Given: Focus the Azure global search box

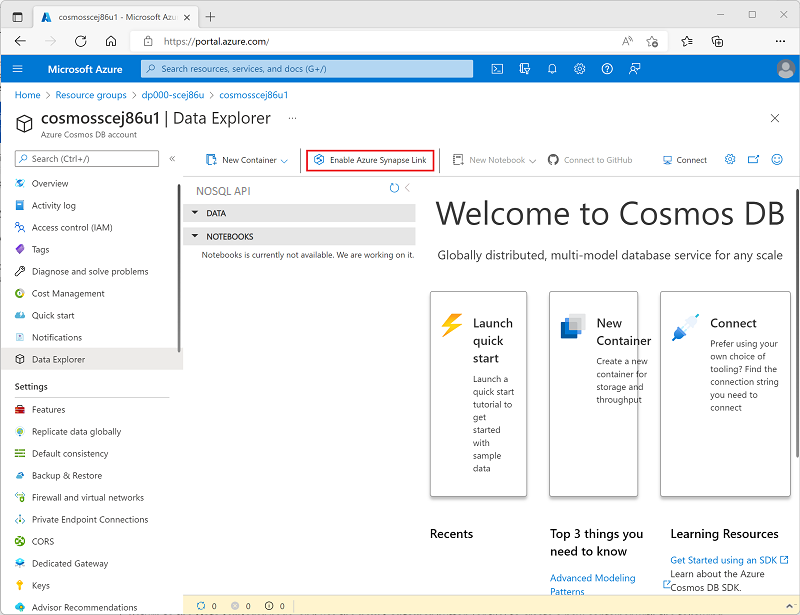Looking at the screenshot, I should coord(307,69).
